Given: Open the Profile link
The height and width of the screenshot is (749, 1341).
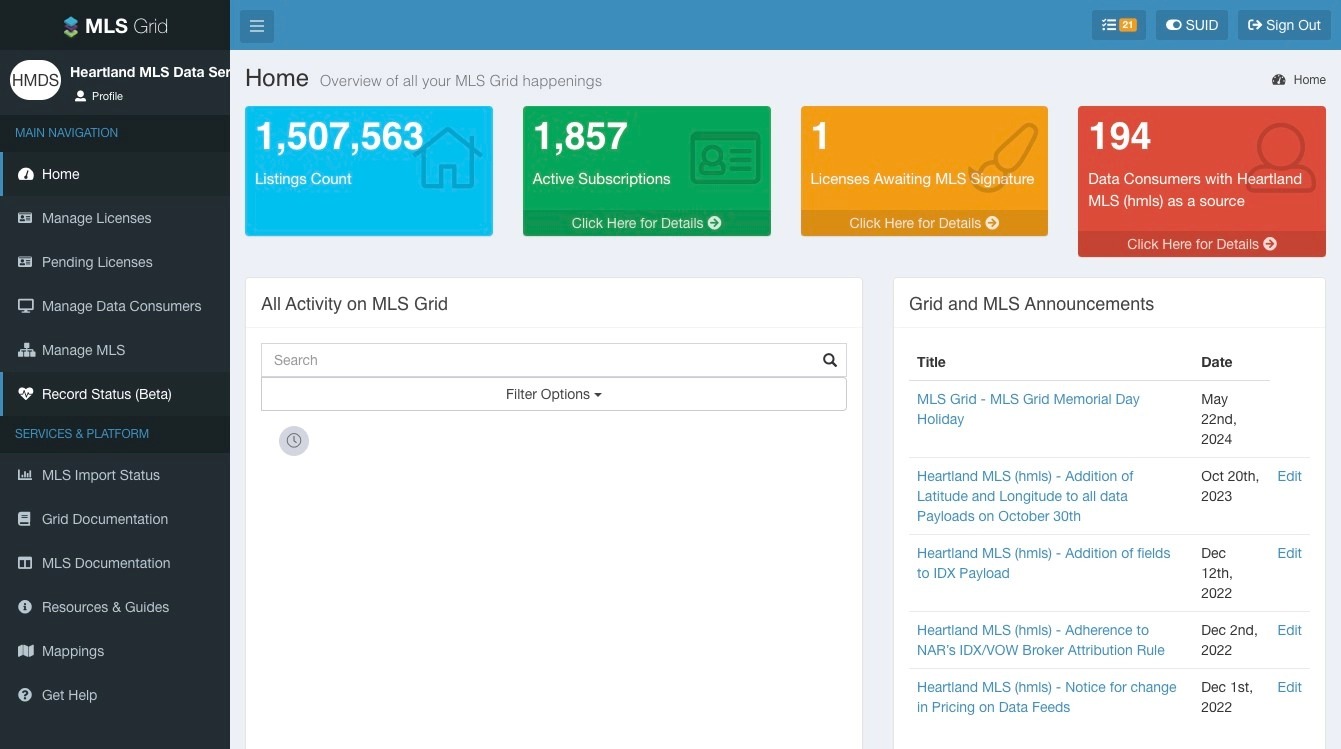Looking at the screenshot, I should tap(98, 96).
